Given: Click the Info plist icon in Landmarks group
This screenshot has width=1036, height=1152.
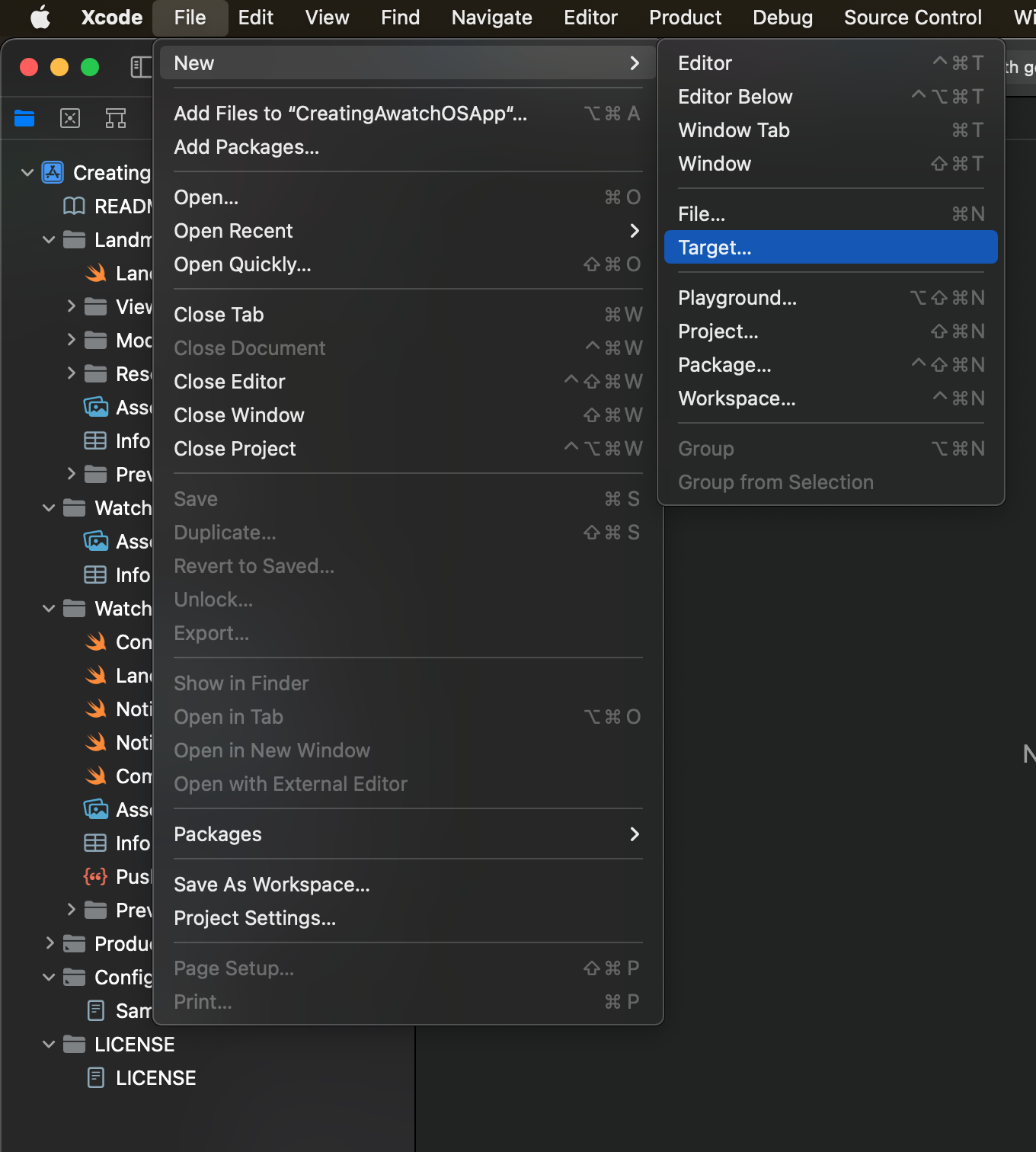Looking at the screenshot, I should (x=95, y=441).
